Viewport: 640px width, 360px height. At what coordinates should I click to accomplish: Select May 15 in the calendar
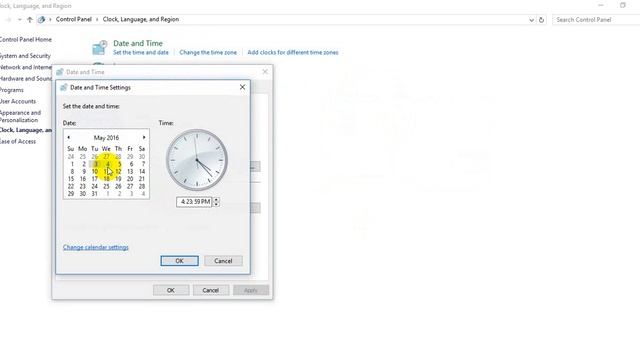point(71,179)
